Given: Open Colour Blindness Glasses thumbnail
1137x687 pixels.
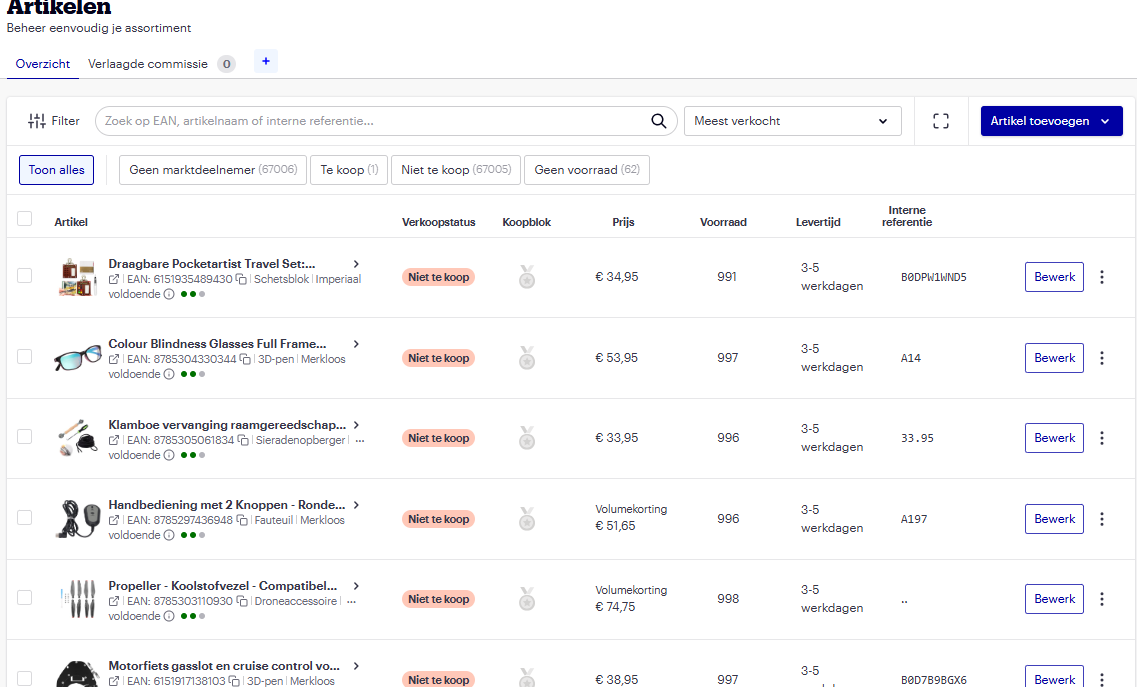Looking at the screenshot, I should point(78,358).
